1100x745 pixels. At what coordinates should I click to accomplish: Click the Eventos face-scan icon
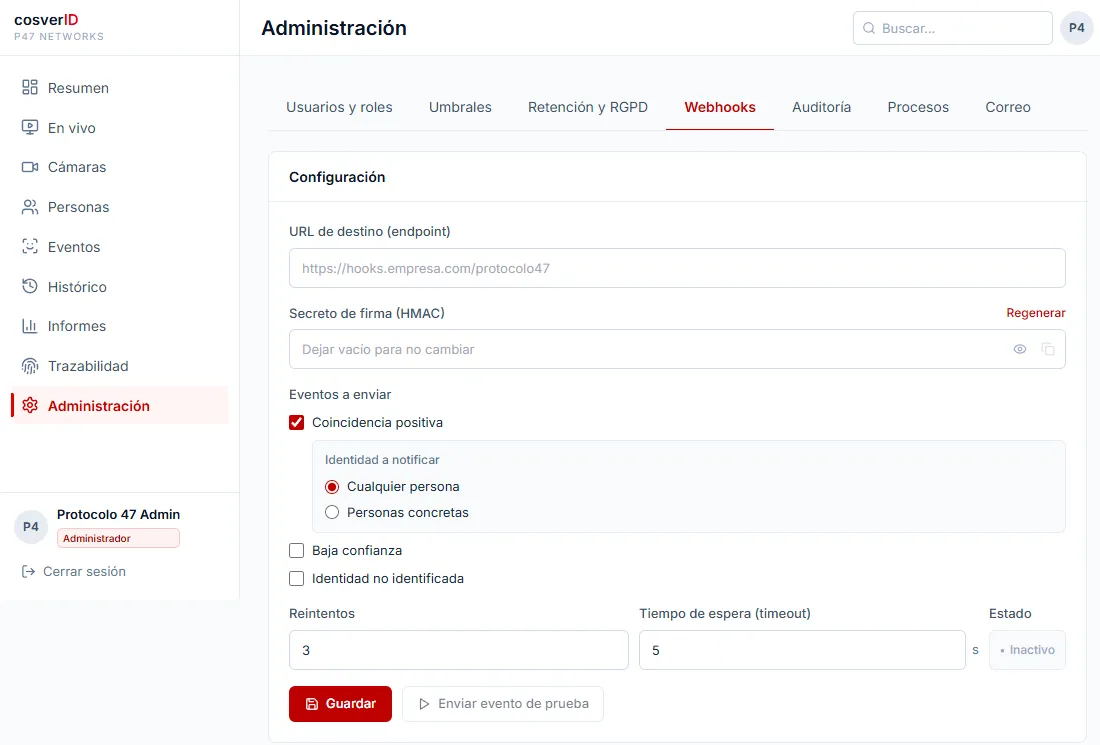pyautogui.click(x=29, y=247)
